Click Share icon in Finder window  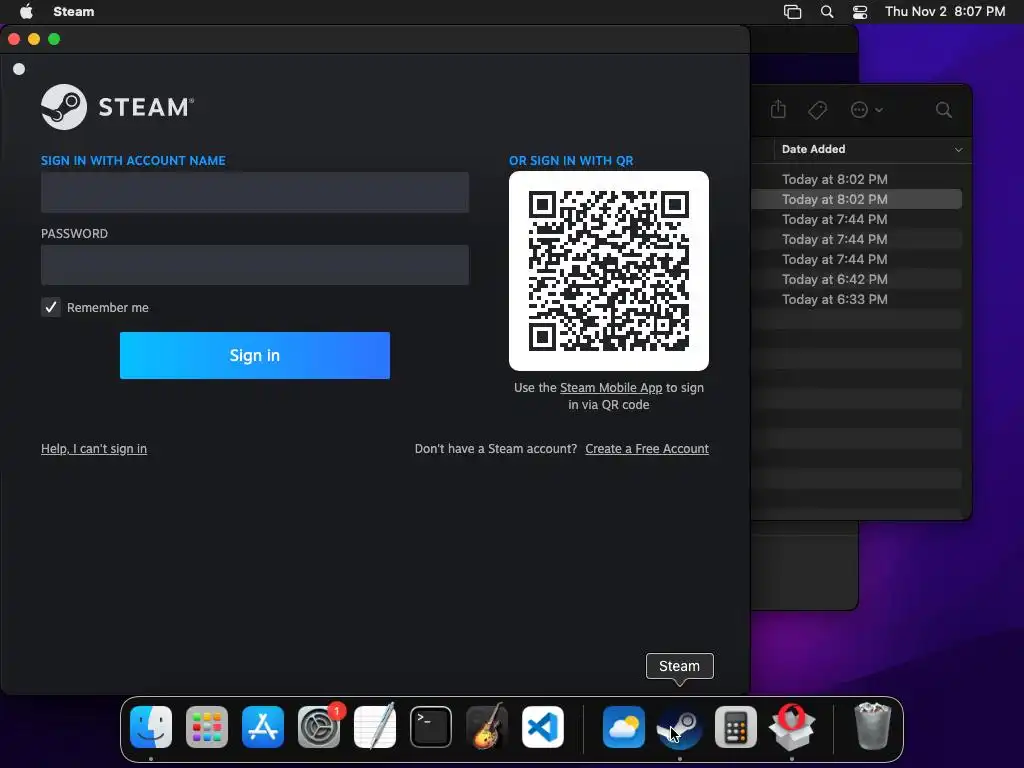point(778,109)
